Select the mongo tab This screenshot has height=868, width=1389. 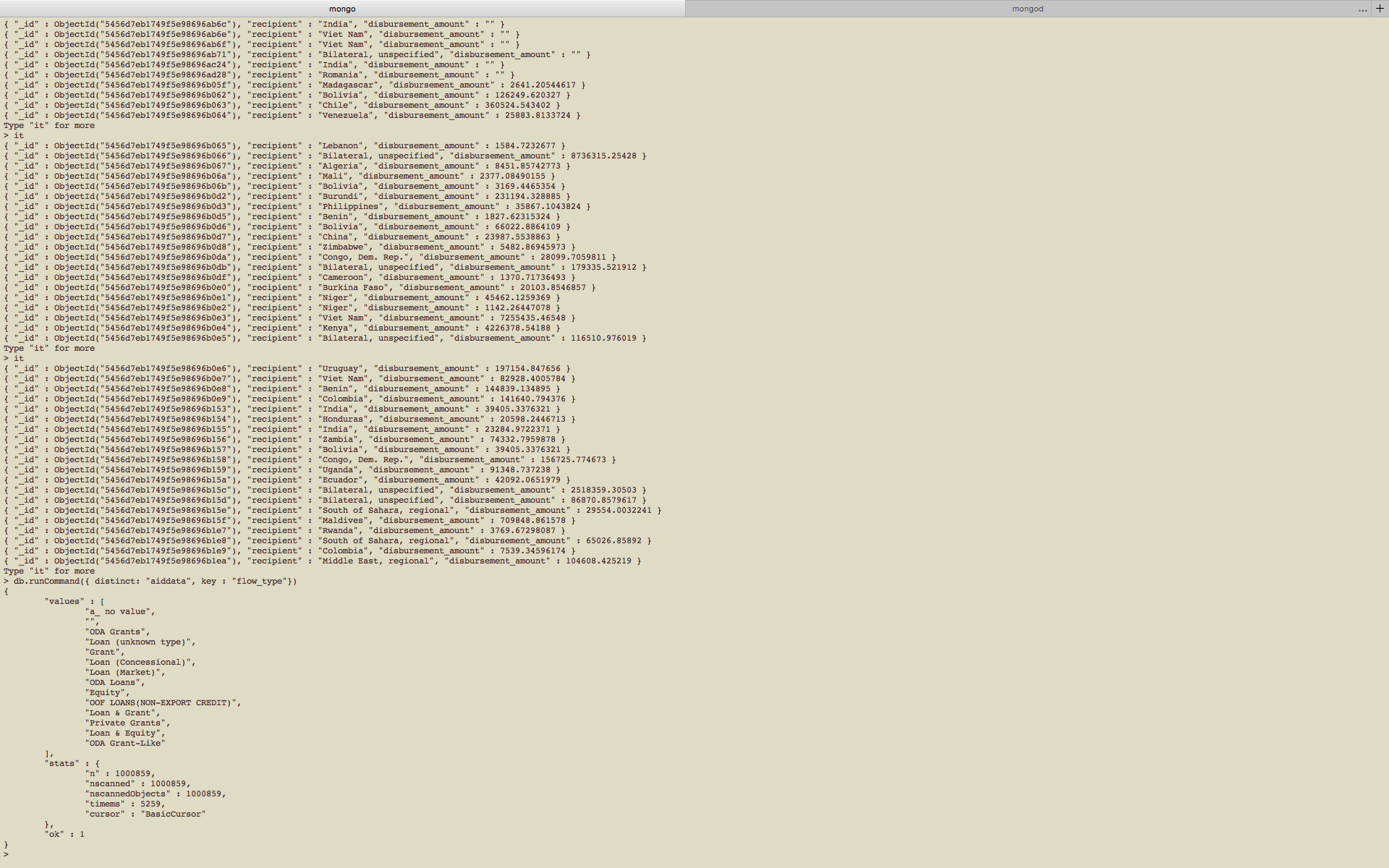(x=342, y=9)
